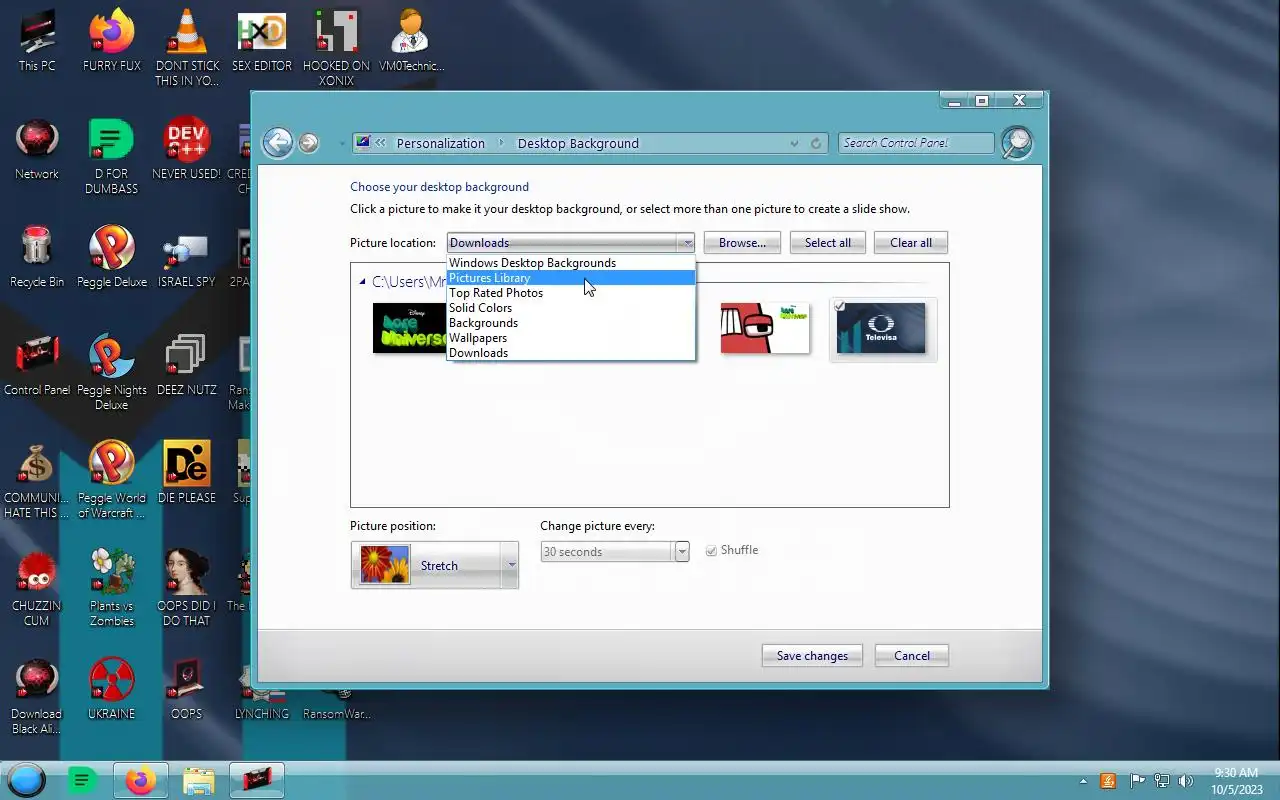Refresh the address bar location
The width and height of the screenshot is (1280, 800).
click(816, 143)
